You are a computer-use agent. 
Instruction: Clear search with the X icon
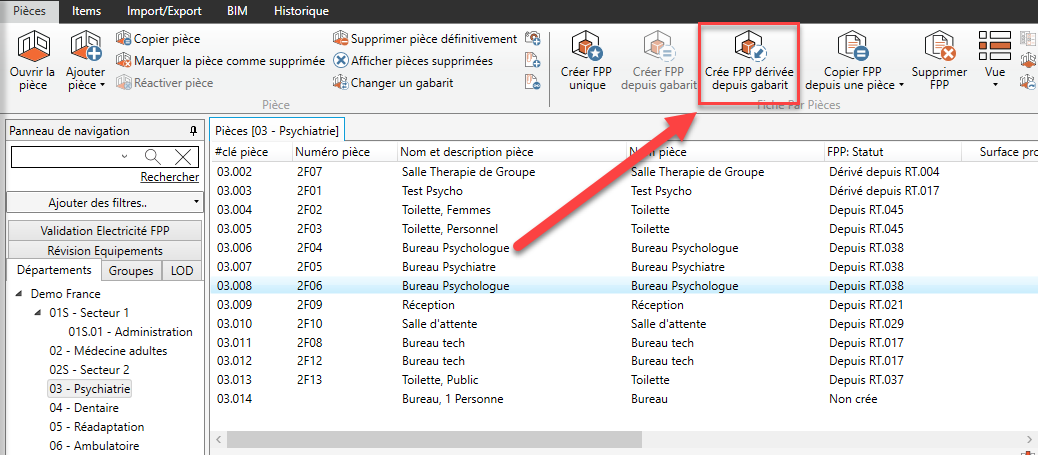183,156
